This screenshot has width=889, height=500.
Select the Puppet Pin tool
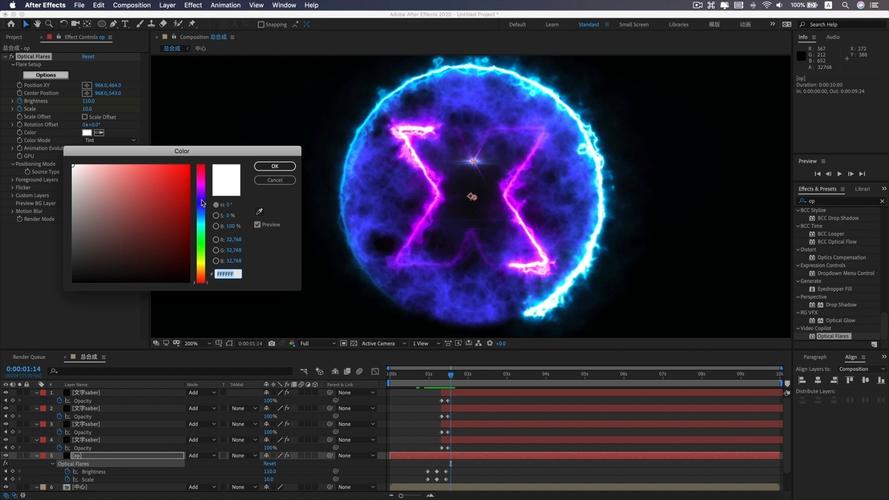coord(192,24)
